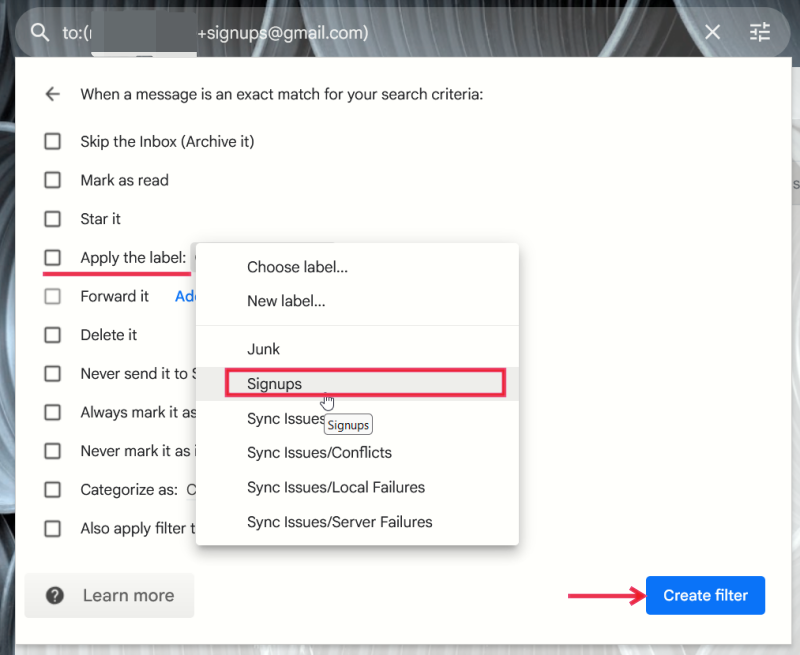The image size is (800, 655).
Task: Clear the search with the X icon
Action: pyautogui.click(x=712, y=31)
